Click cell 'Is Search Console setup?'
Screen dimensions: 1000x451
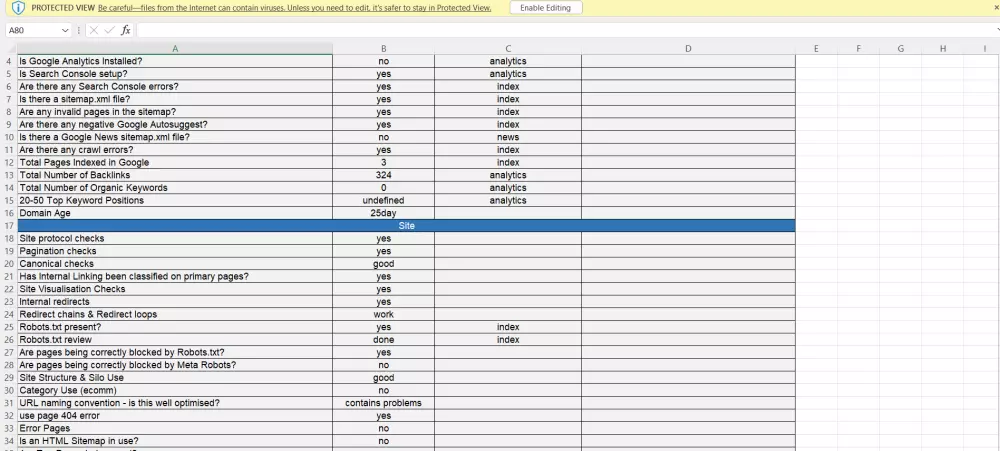pyautogui.click(x=175, y=74)
